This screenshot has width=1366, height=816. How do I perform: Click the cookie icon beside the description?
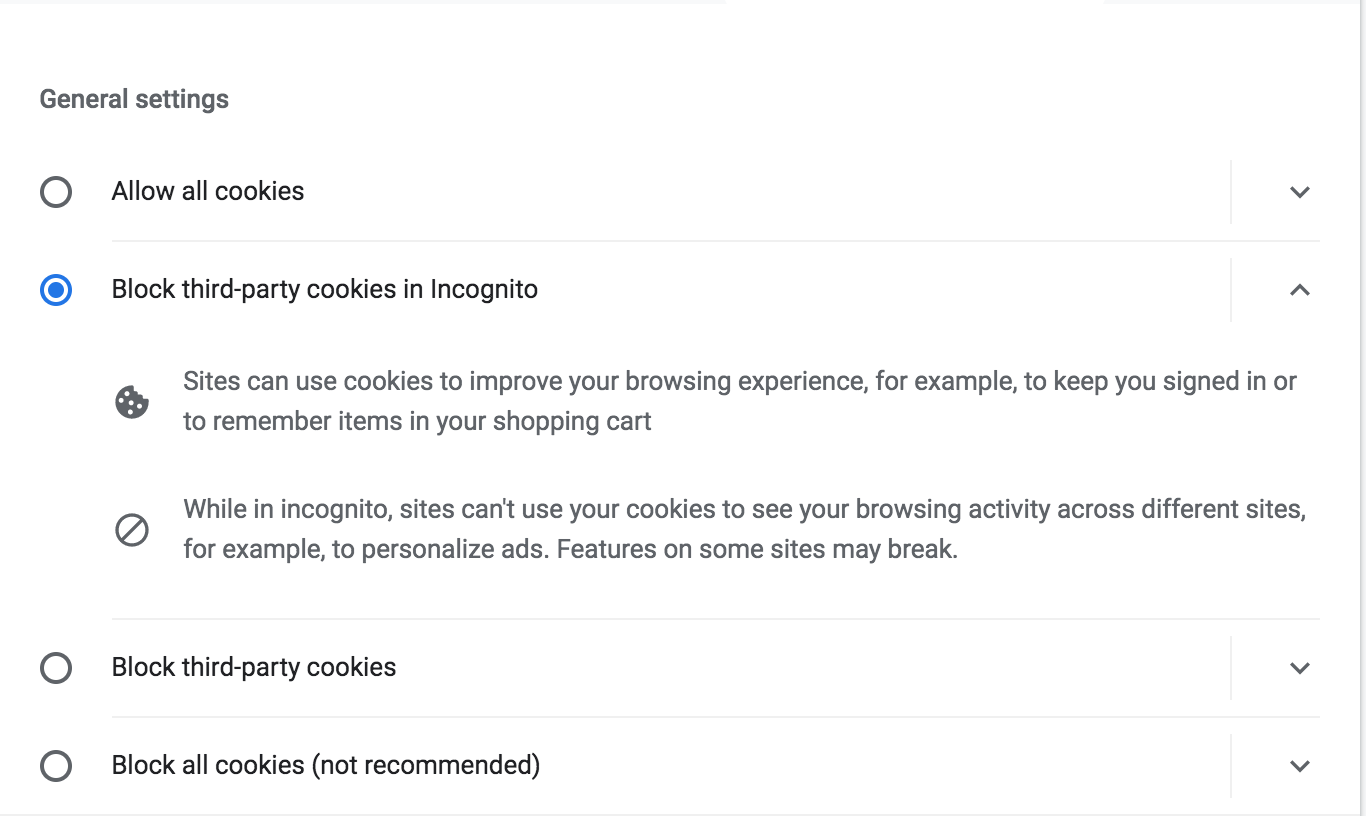point(132,402)
